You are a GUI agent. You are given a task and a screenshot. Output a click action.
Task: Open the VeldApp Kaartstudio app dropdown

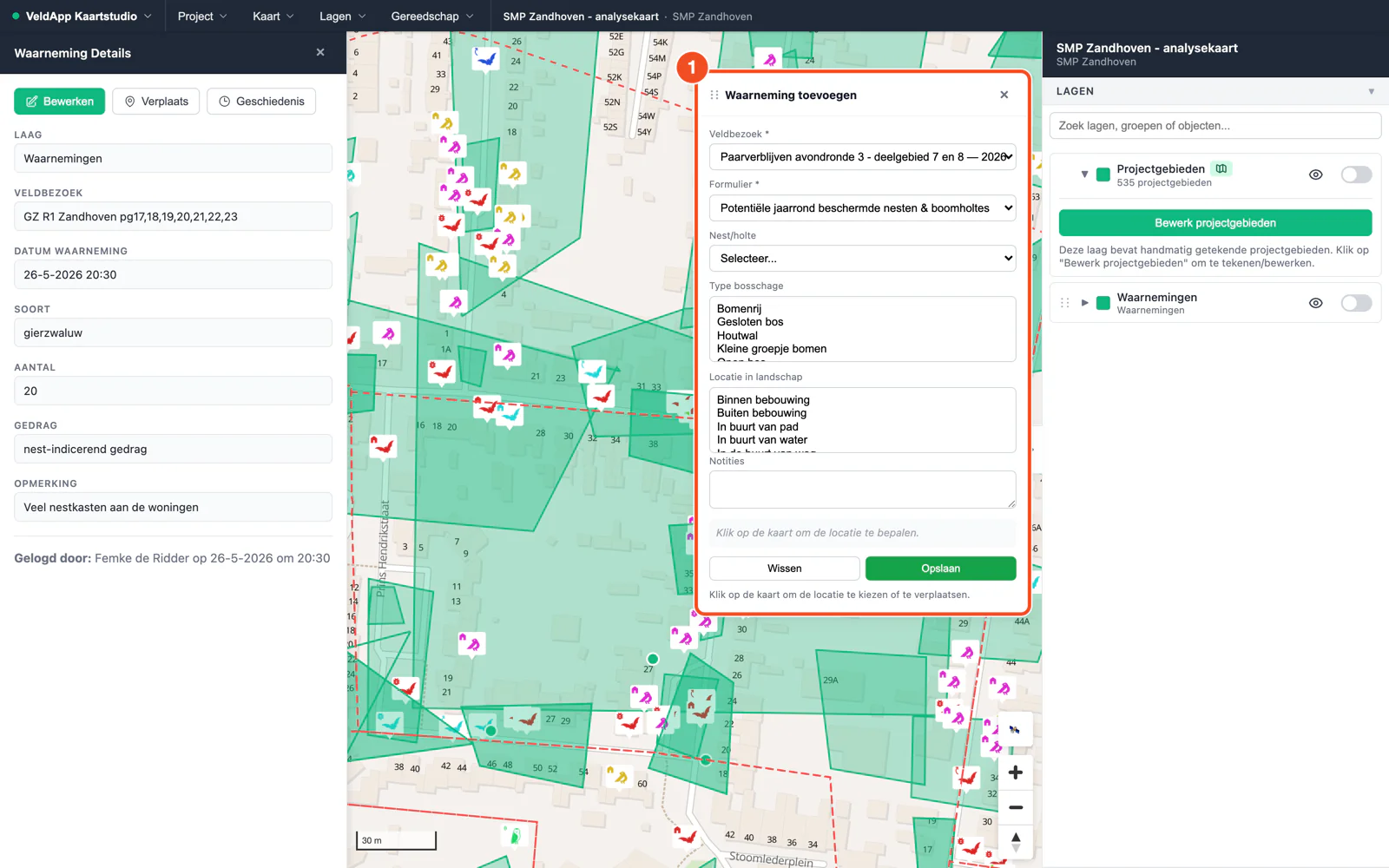click(82, 16)
